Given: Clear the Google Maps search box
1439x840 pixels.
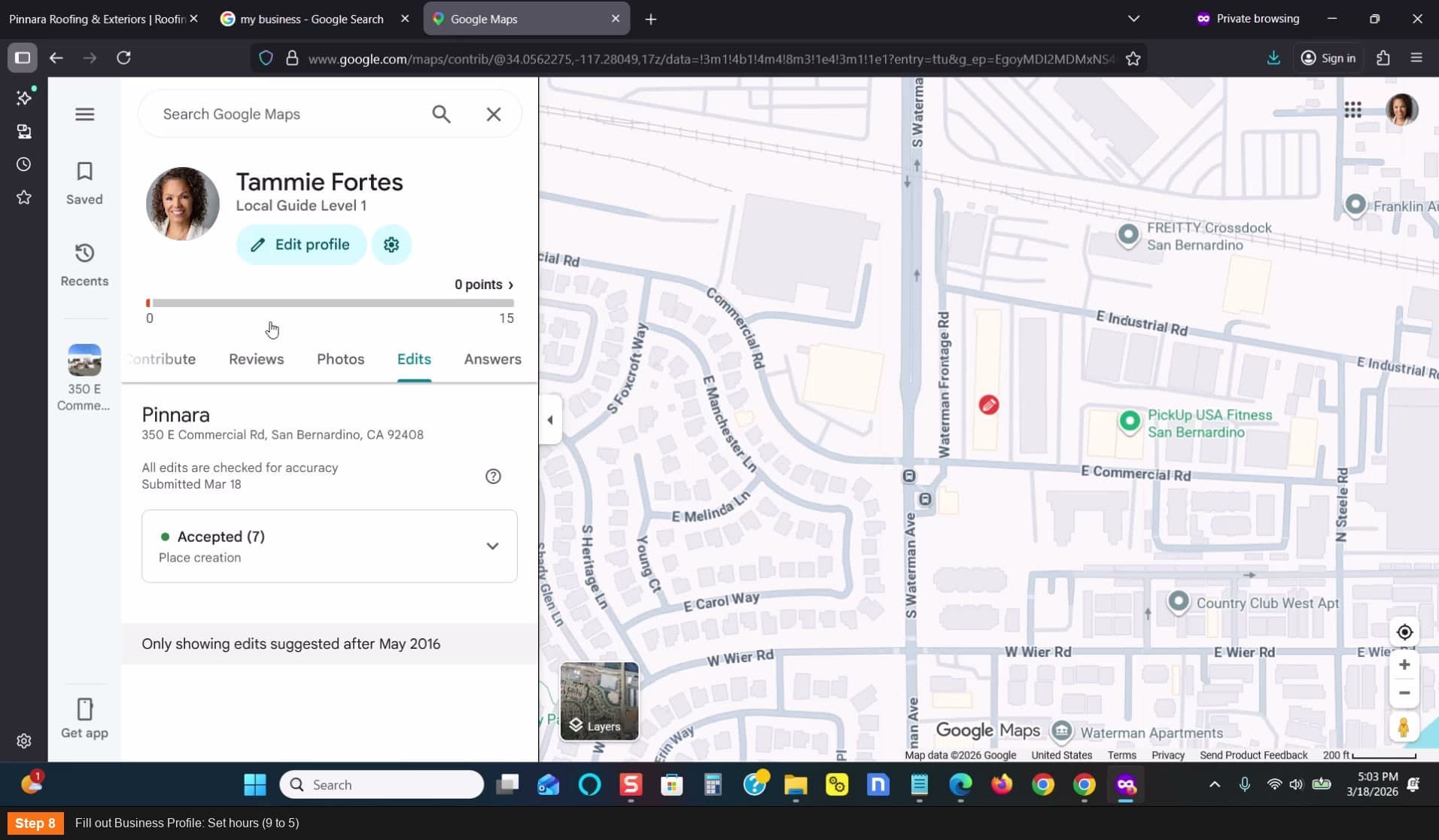Looking at the screenshot, I should [x=494, y=114].
